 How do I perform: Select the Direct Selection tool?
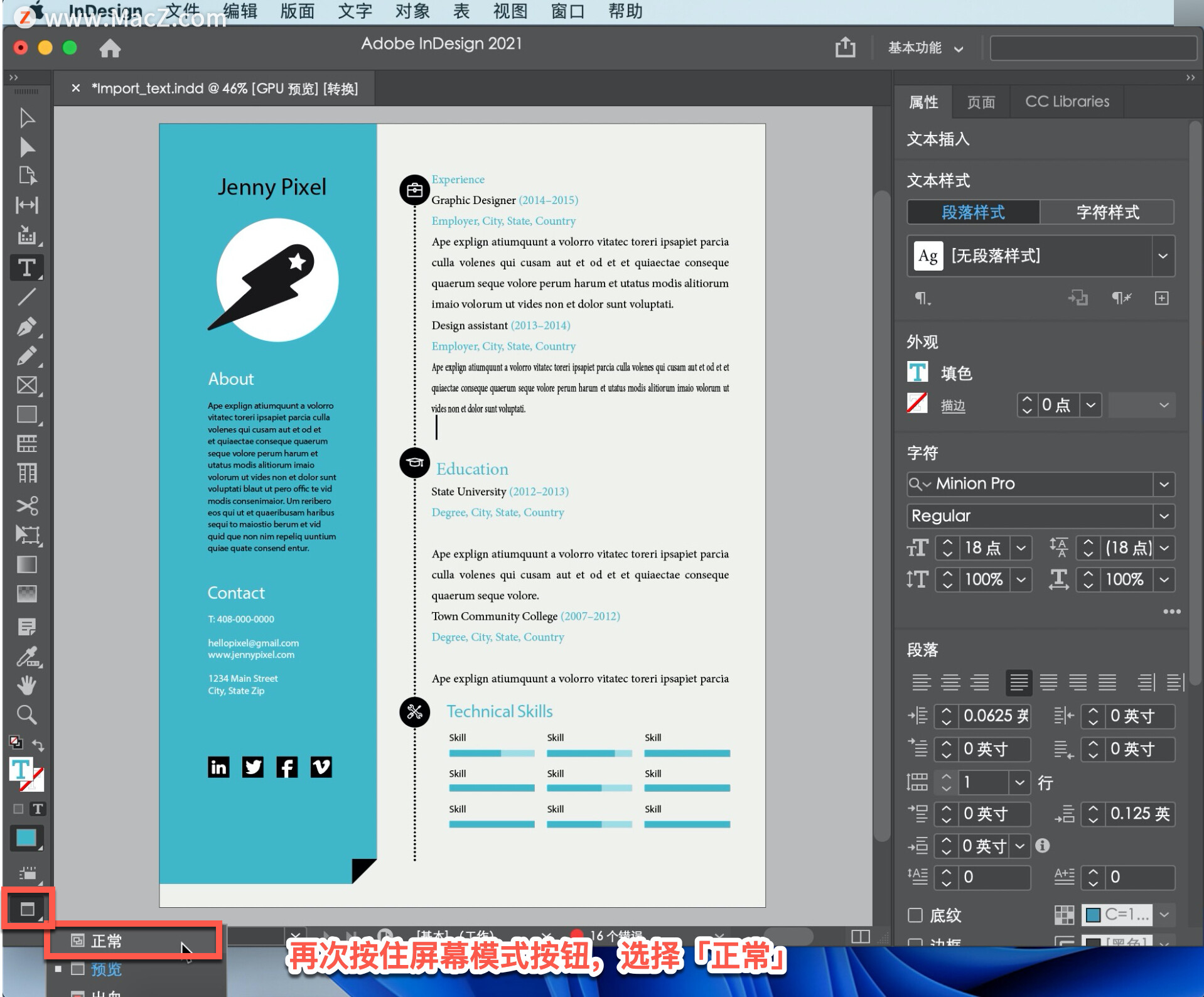point(26,148)
